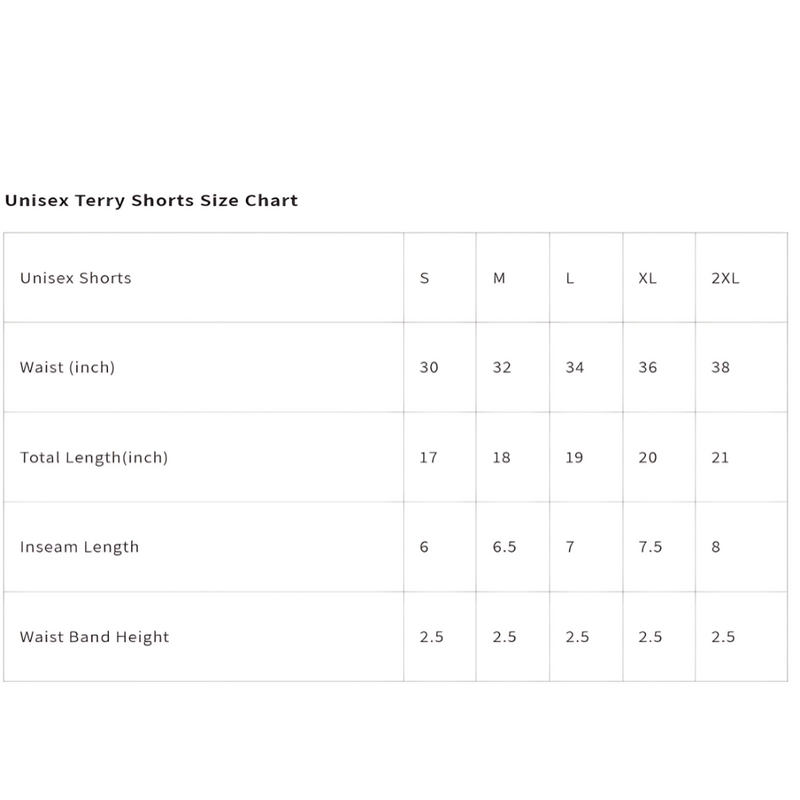
Task: Click the S size column header
Action: click(x=425, y=278)
